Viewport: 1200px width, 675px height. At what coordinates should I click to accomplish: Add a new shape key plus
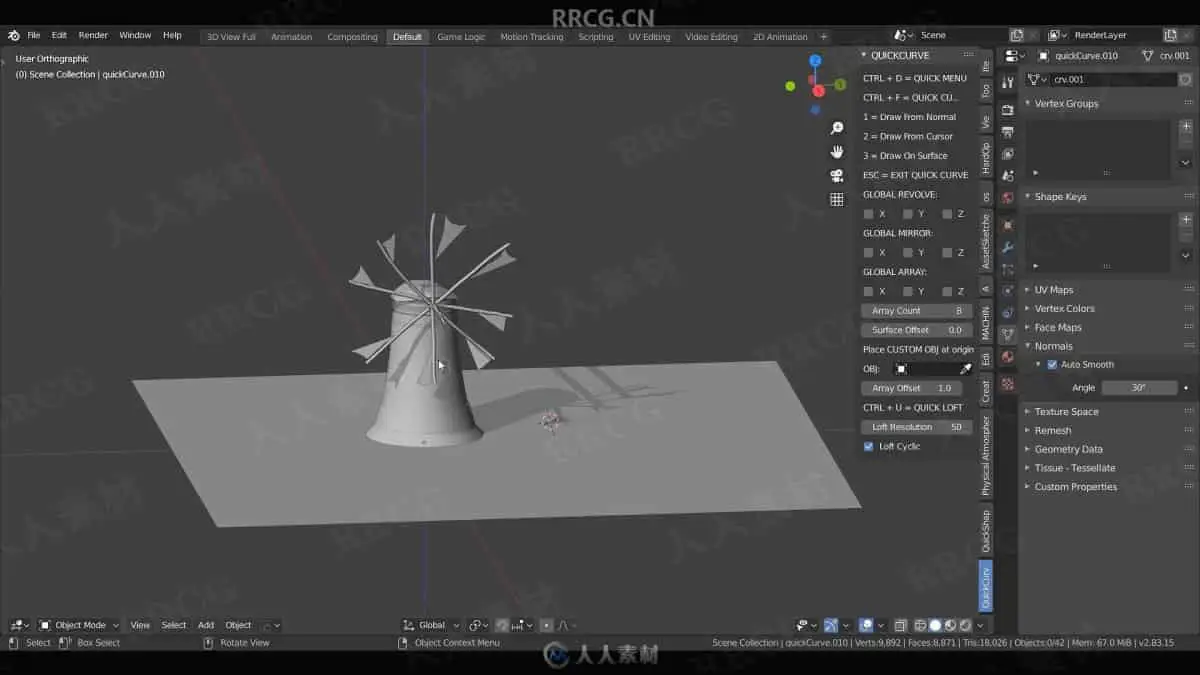[x=1186, y=219]
